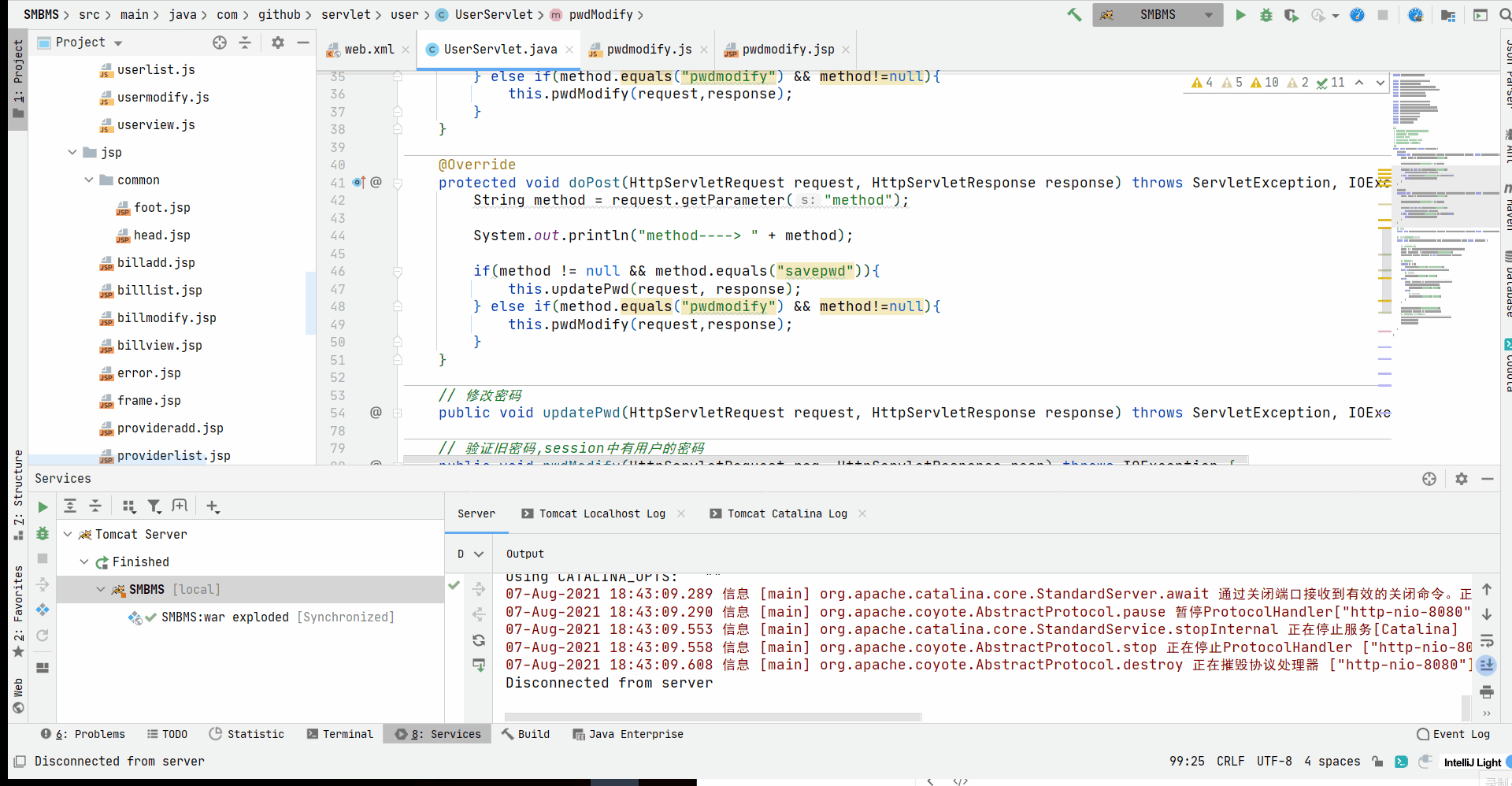Toggle soft-wrap in the server output
This screenshot has height=786, width=1512.
pyautogui.click(x=1487, y=640)
